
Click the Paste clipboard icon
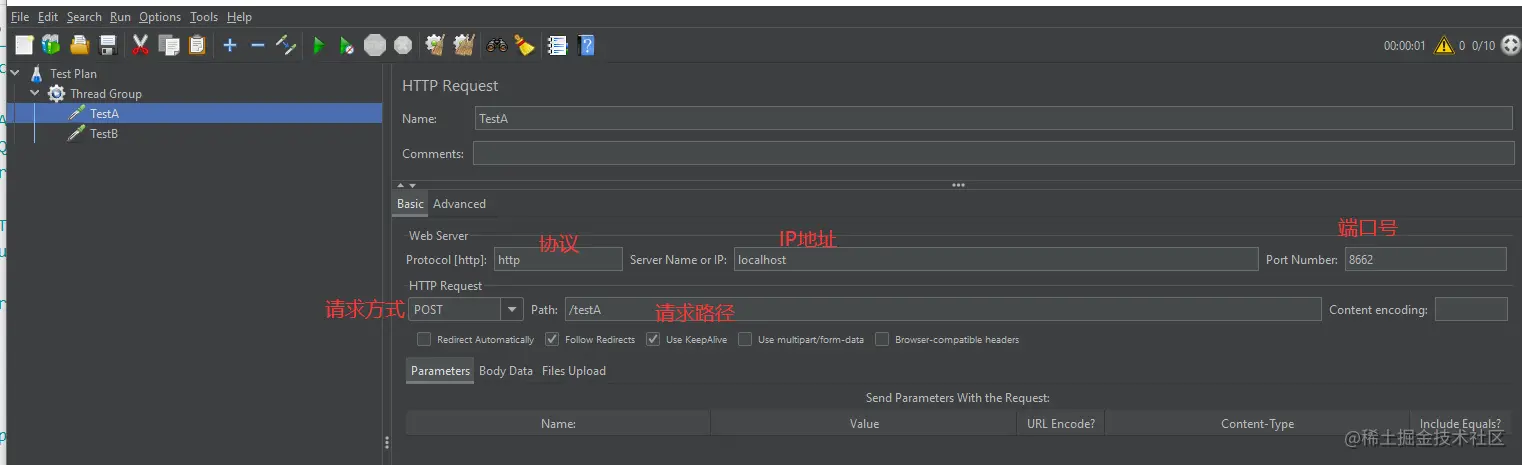coord(197,45)
